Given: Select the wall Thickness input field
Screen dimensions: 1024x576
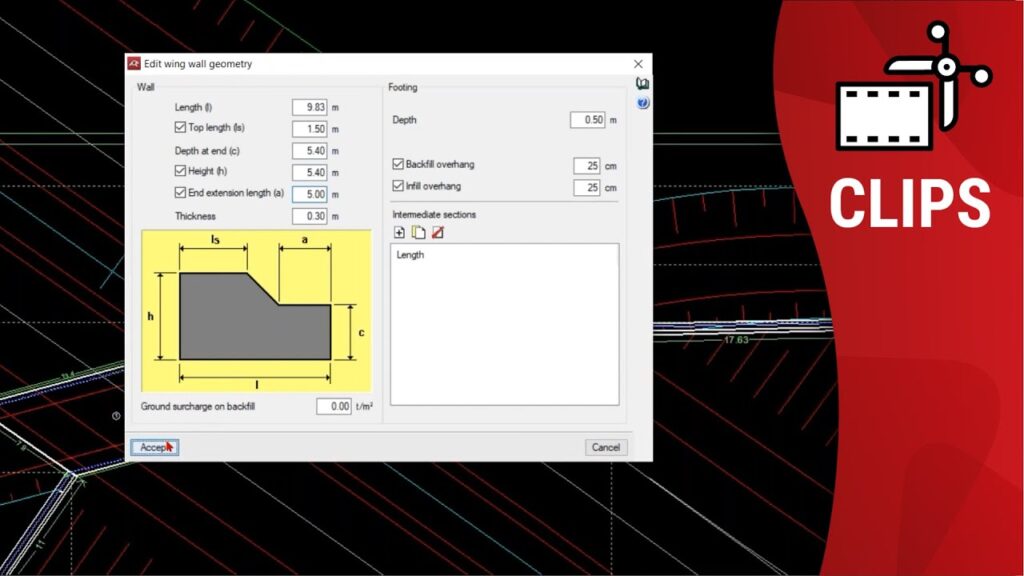Looking at the screenshot, I should point(310,216).
